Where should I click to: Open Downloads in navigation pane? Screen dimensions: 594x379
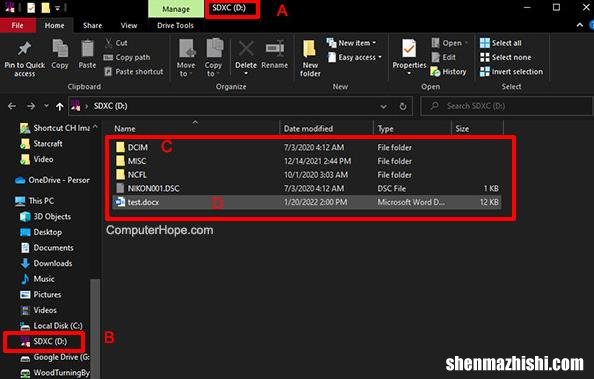coord(46,263)
